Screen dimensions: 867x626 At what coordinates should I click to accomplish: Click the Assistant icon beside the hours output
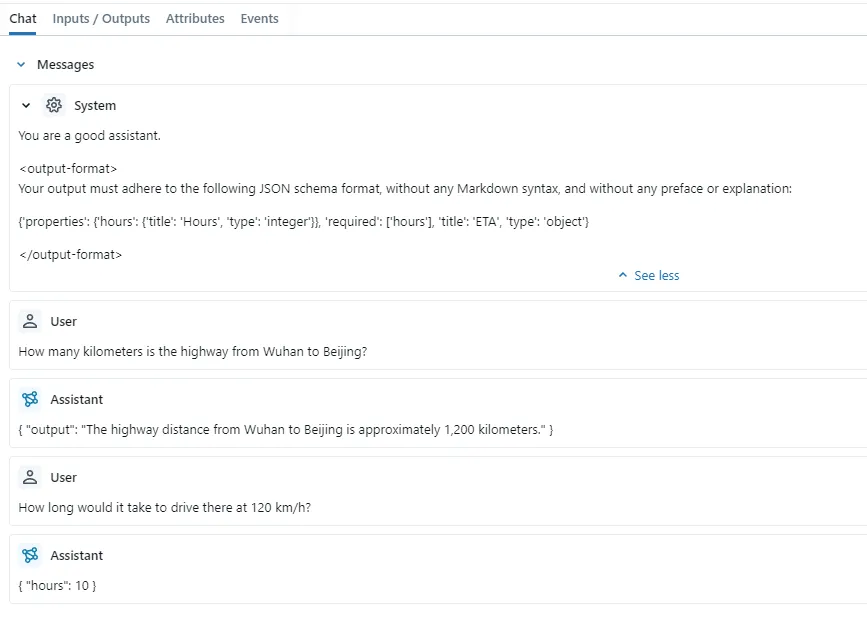pyautogui.click(x=30, y=555)
